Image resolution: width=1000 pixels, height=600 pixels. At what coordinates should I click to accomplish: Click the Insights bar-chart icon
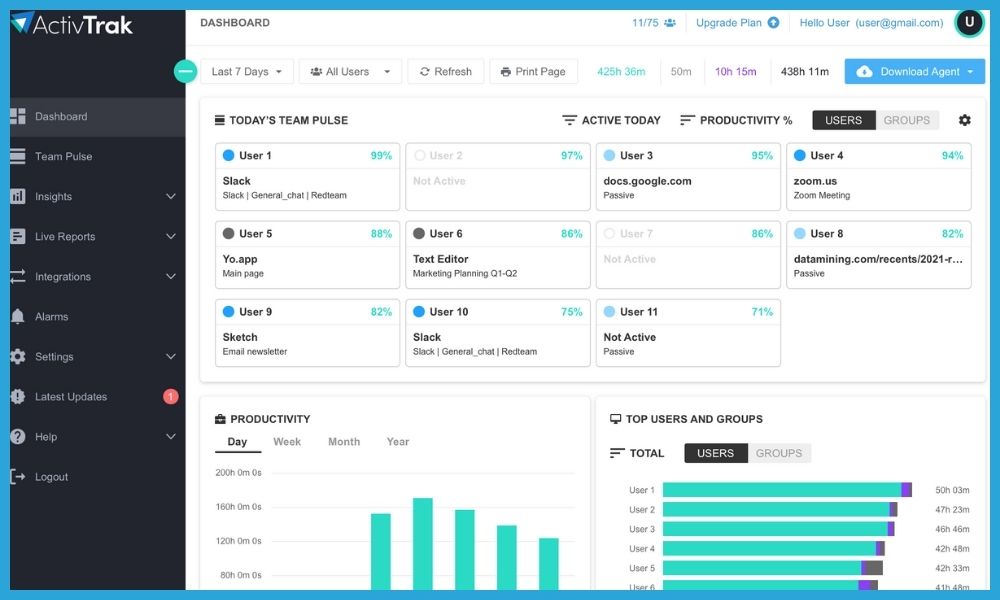coord(18,196)
